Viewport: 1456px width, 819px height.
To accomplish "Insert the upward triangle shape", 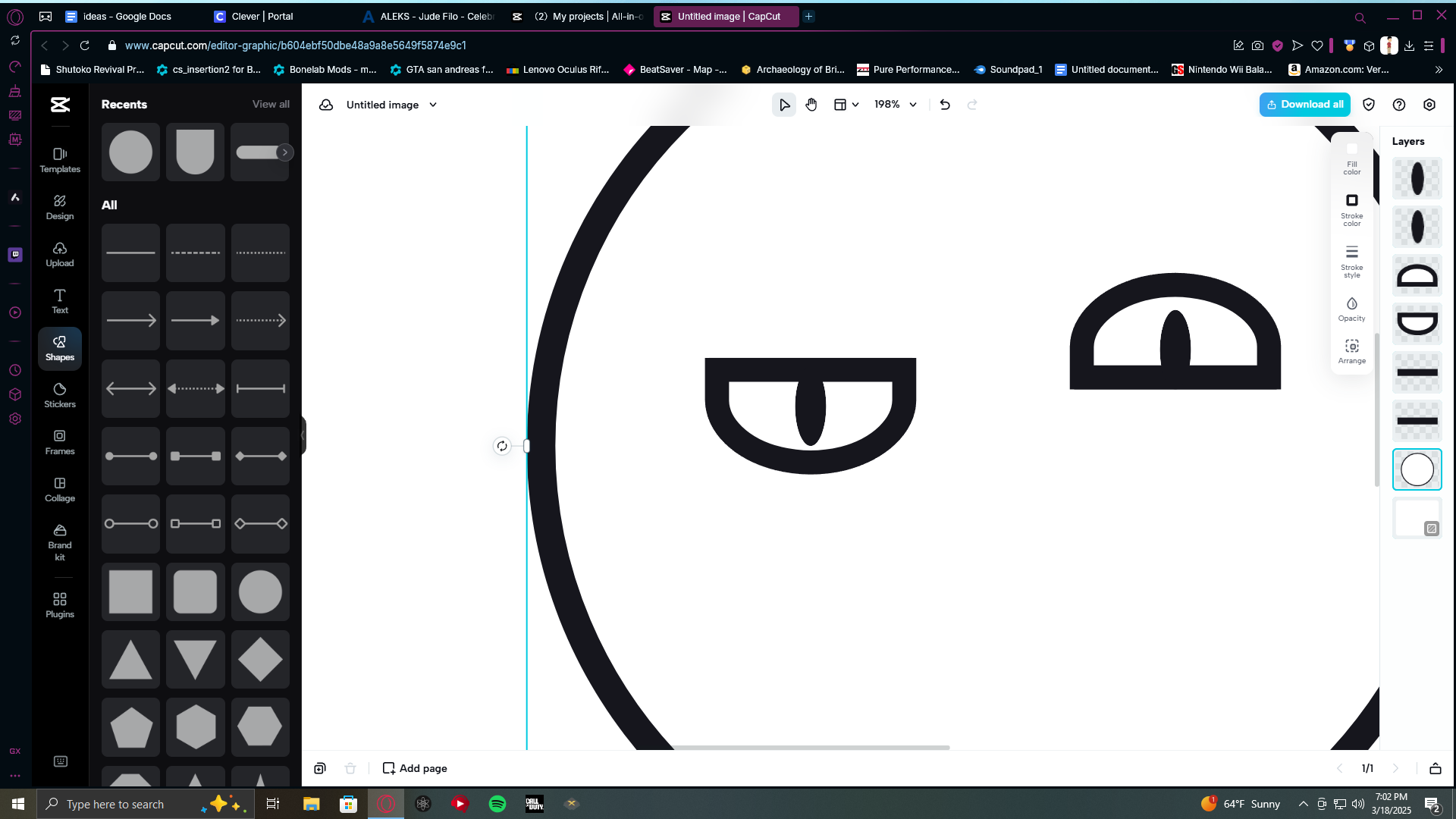I will (130, 660).
